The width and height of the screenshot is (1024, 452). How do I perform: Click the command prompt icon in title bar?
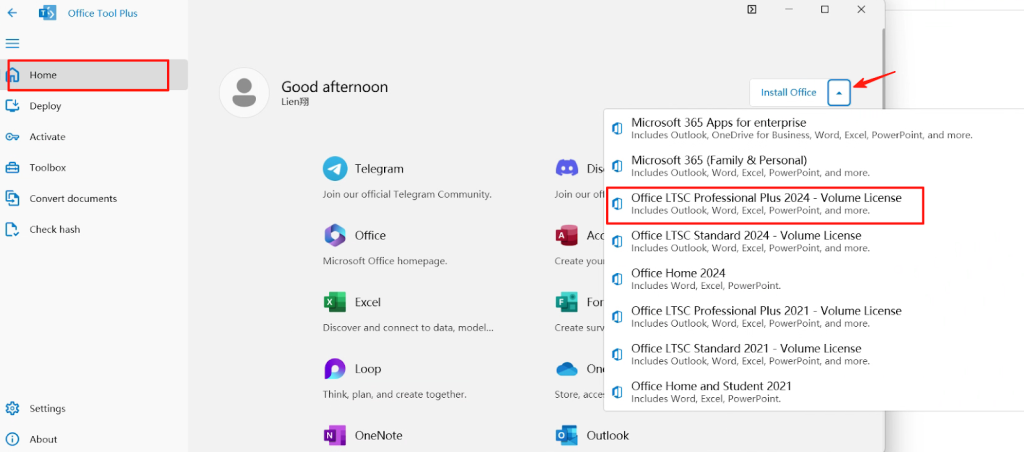[x=751, y=9]
